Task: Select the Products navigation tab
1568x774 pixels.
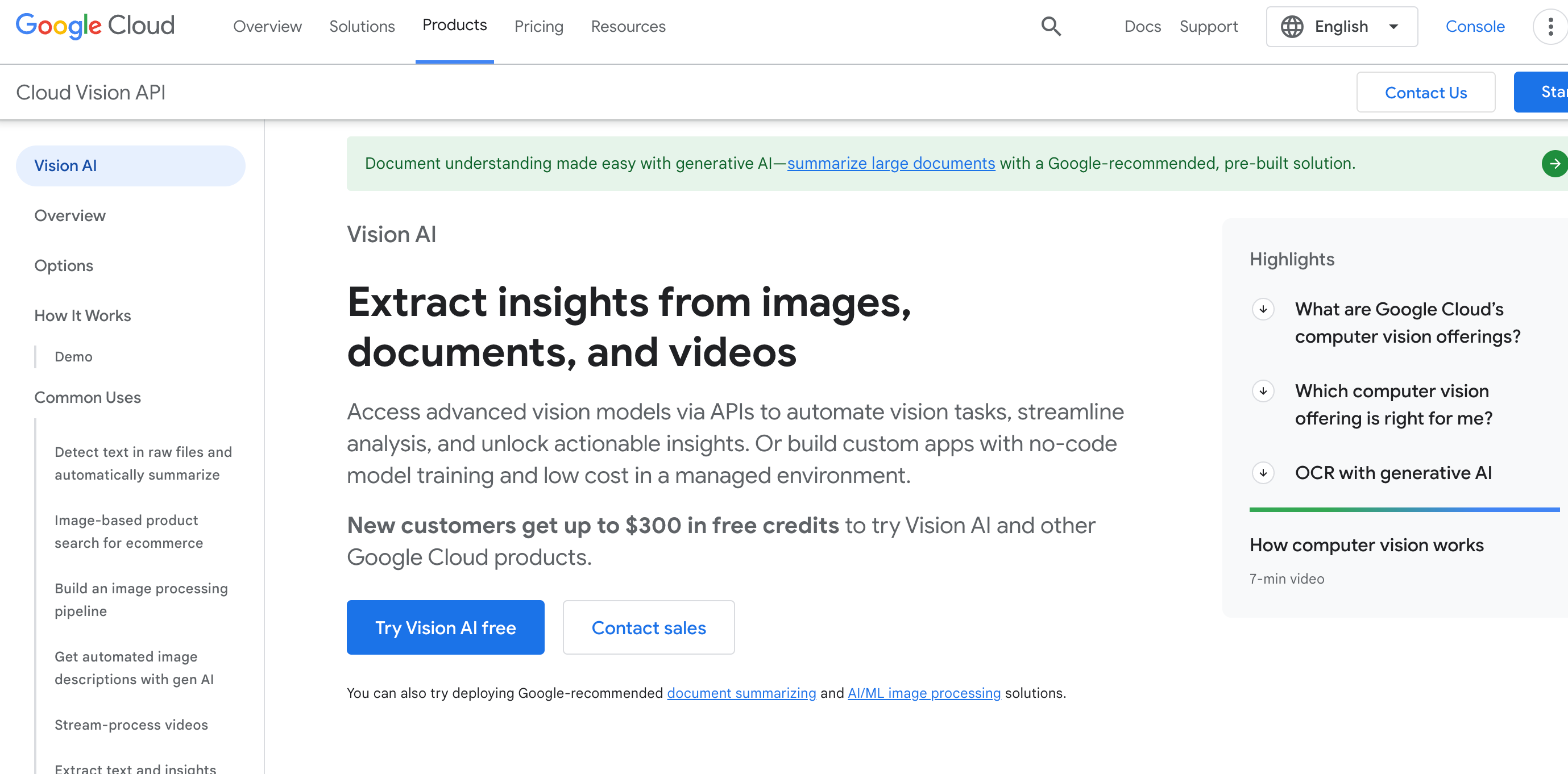Action: coord(455,25)
